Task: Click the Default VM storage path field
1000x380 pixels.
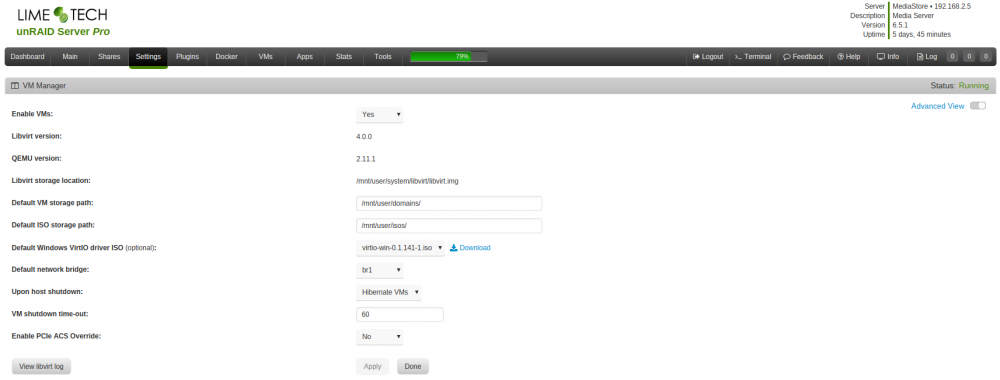Action: [x=449, y=203]
